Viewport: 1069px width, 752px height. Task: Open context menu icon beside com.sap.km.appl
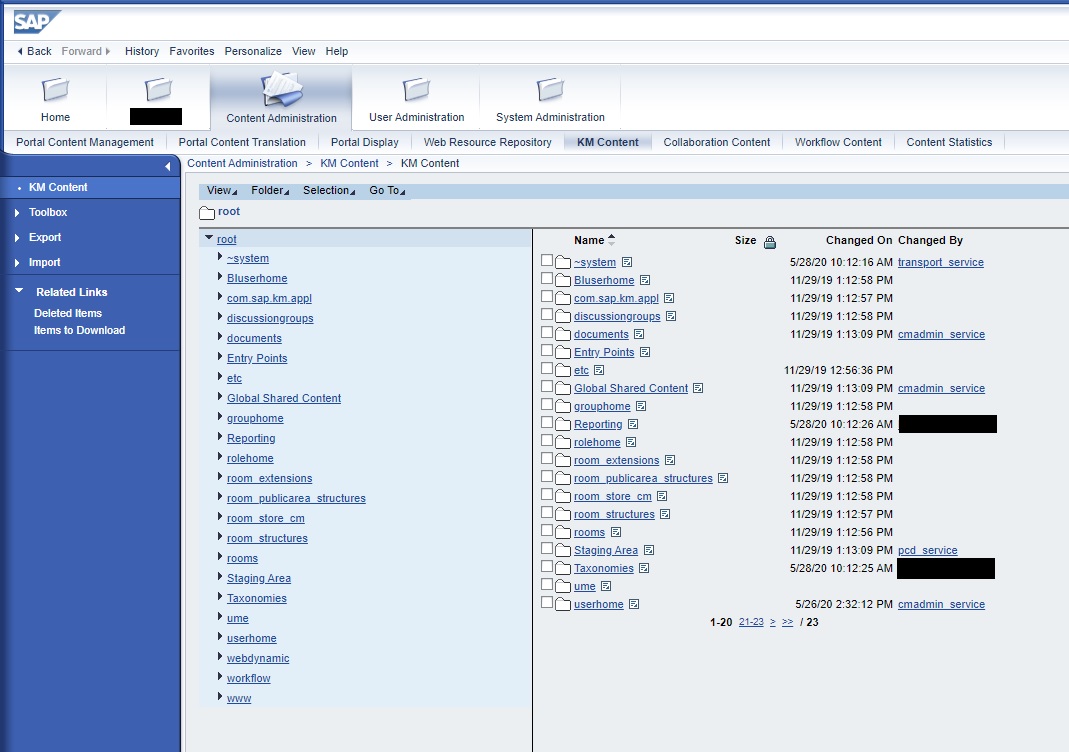click(x=669, y=298)
